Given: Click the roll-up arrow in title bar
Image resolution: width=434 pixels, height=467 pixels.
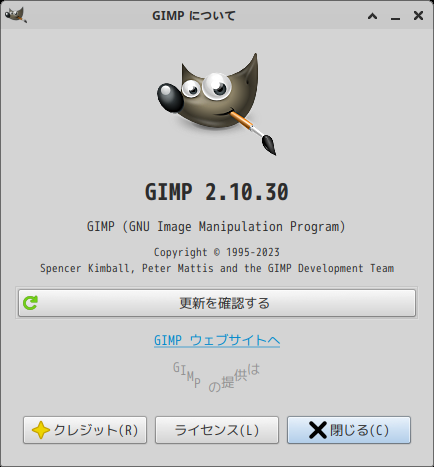Looking at the screenshot, I should pos(372,16).
